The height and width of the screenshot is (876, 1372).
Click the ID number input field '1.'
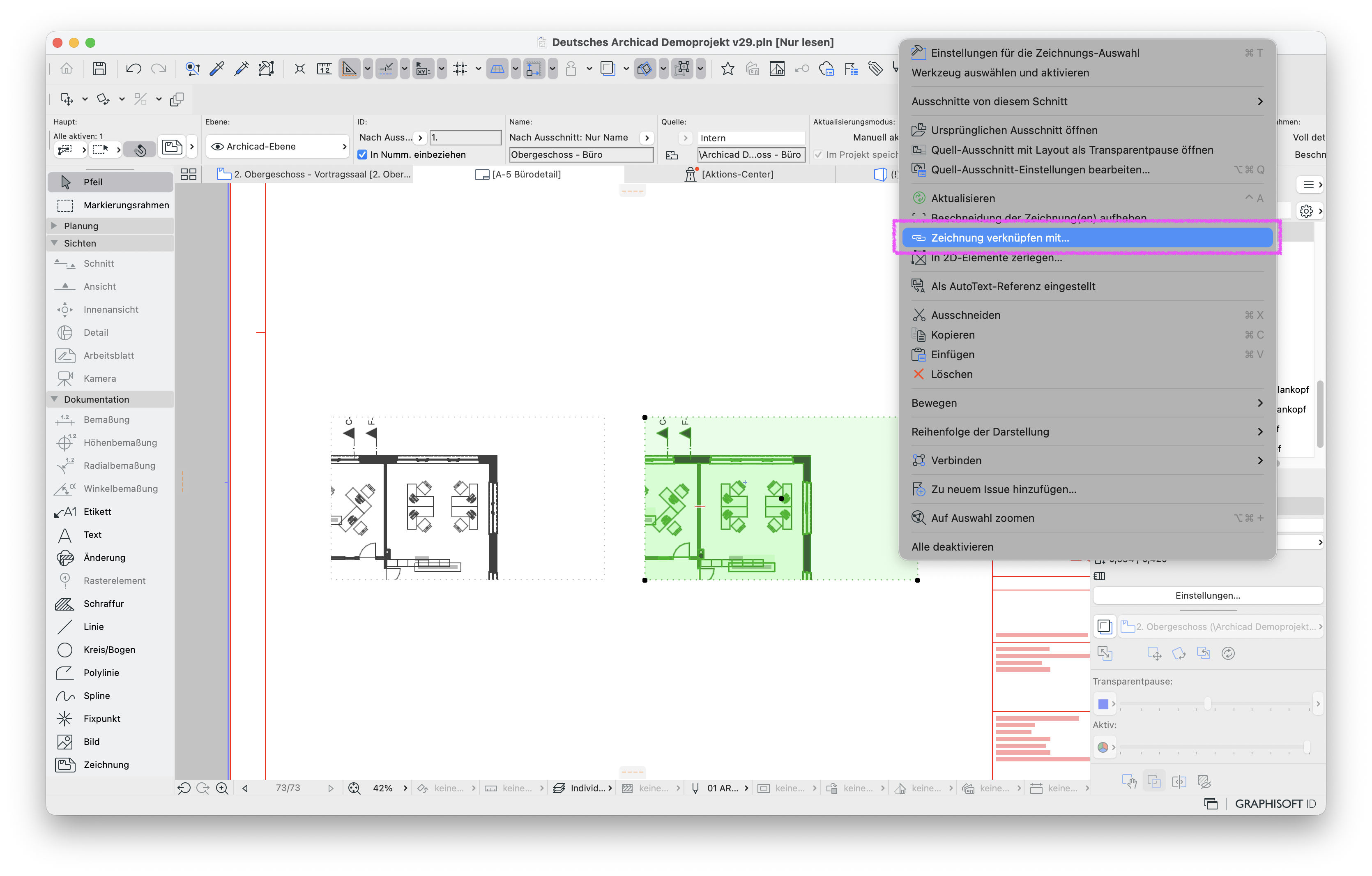coord(465,137)
